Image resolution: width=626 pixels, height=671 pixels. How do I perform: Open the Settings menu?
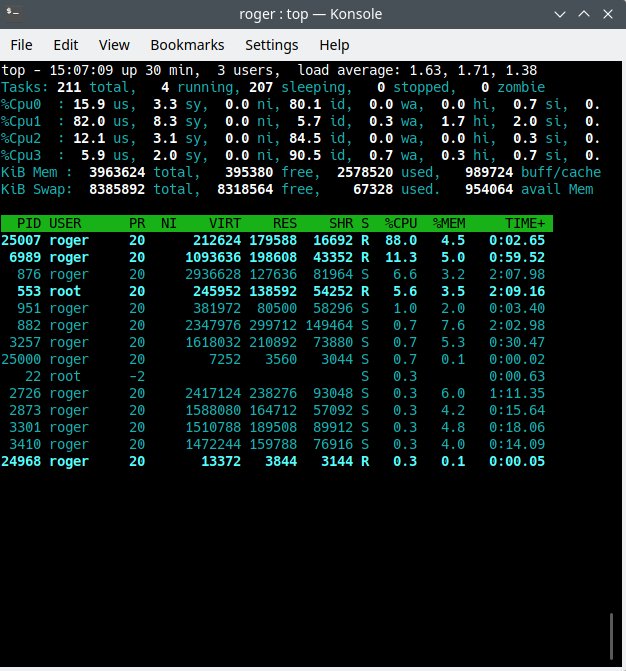tap(272, 45)
